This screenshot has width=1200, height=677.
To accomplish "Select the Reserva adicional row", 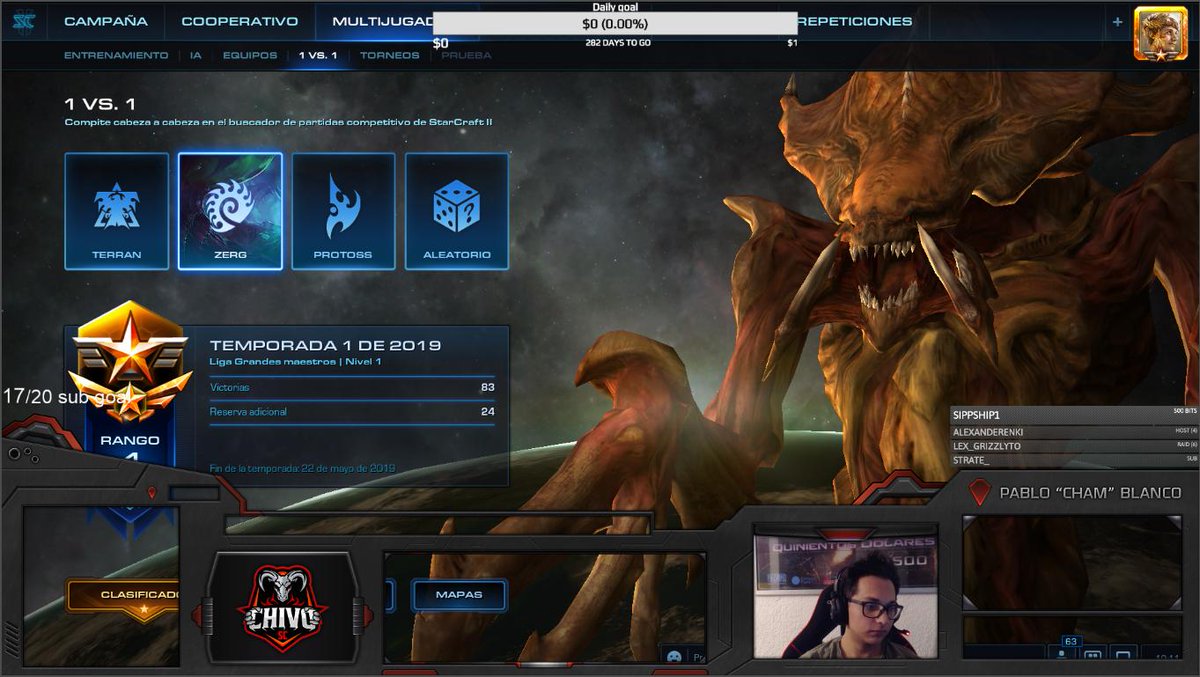I will coord(352,412).
